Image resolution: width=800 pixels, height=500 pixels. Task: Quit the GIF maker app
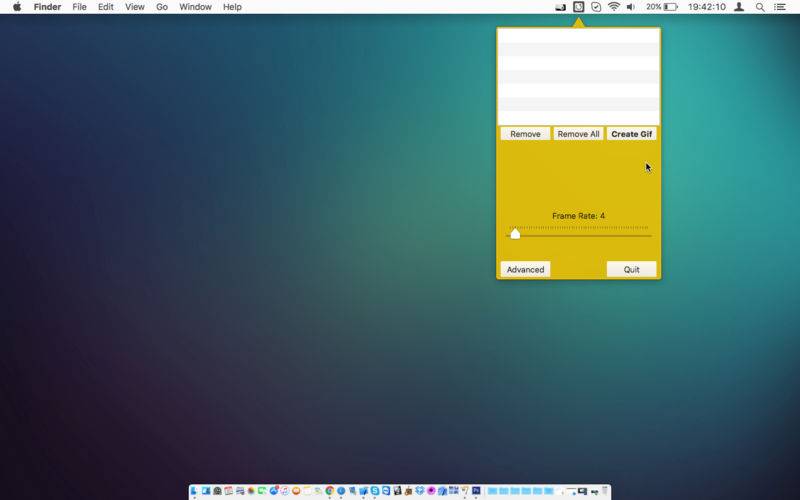point(631,269)
